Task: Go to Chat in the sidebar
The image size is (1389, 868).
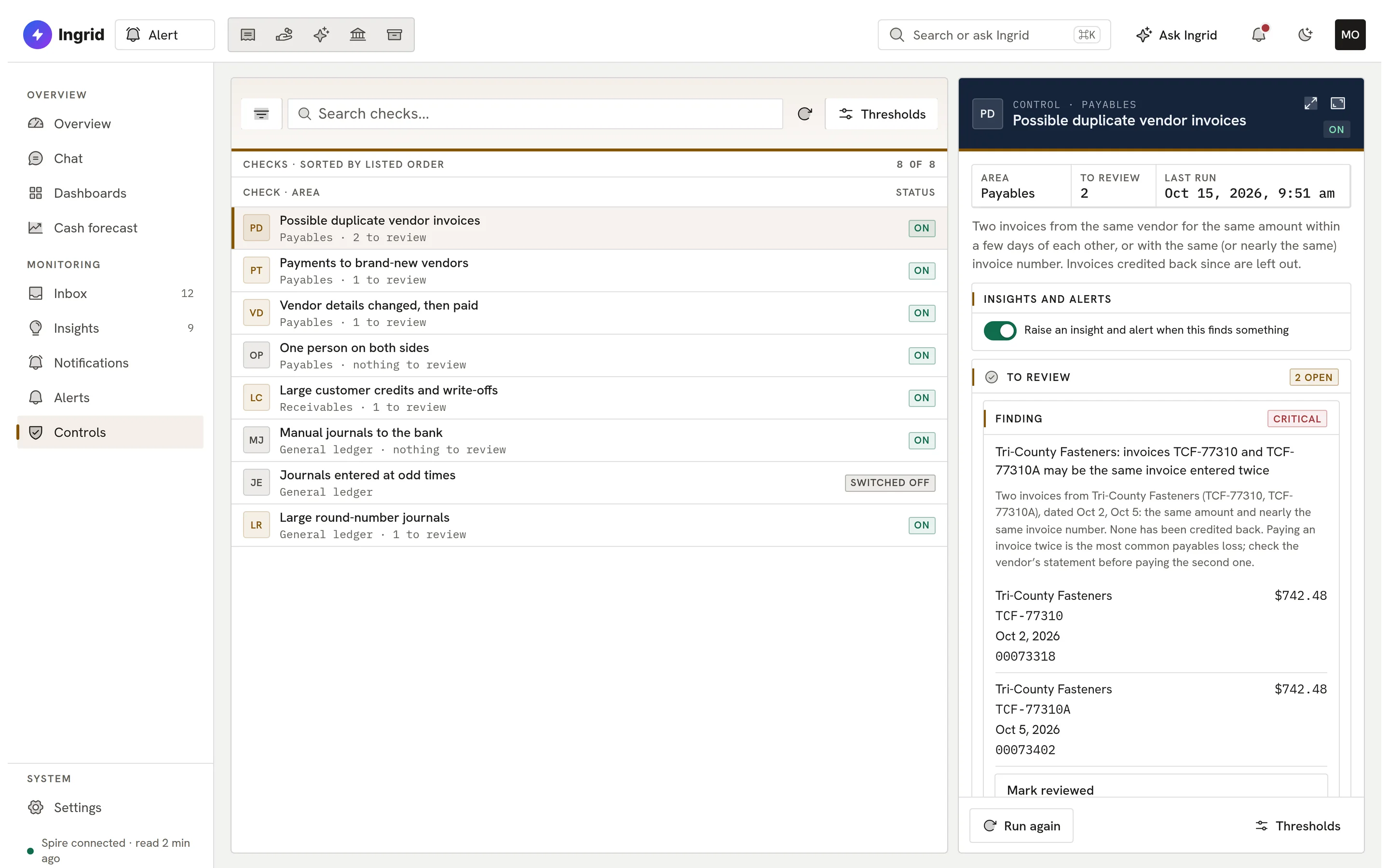Action: pyautogui.click(x=110, y=159)
